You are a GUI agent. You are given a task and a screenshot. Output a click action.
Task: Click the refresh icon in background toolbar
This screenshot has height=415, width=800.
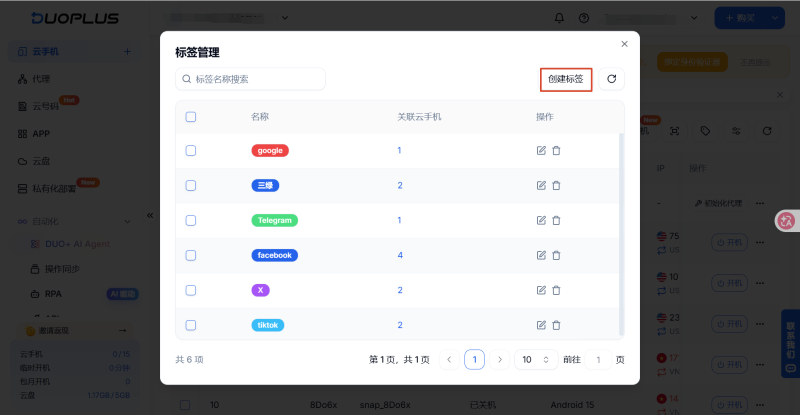point(767,131)
